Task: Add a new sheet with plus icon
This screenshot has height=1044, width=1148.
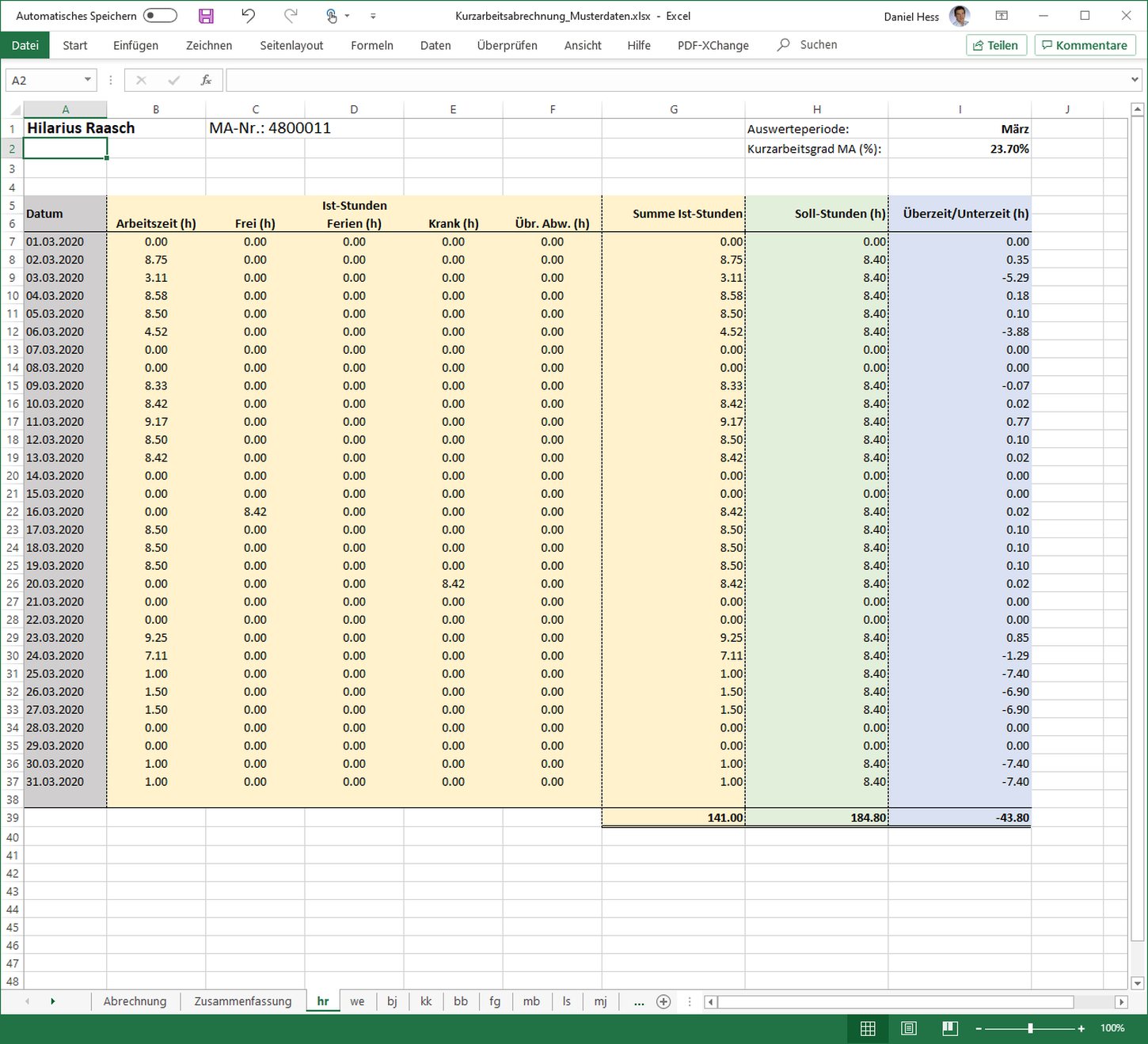Action: click(663, 1002)
